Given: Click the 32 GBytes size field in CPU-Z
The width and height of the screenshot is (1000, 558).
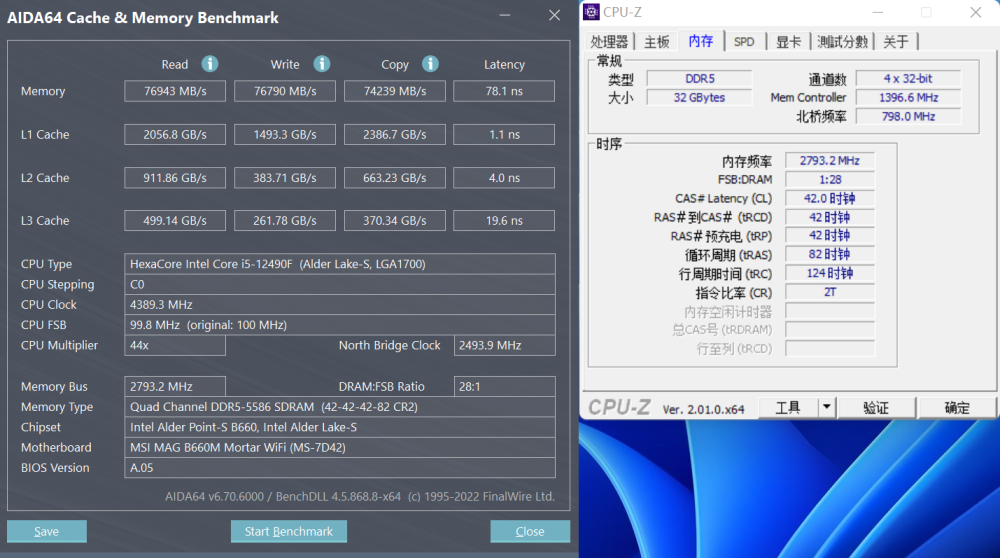Looking at the screenshot, I should click(700, 98).
